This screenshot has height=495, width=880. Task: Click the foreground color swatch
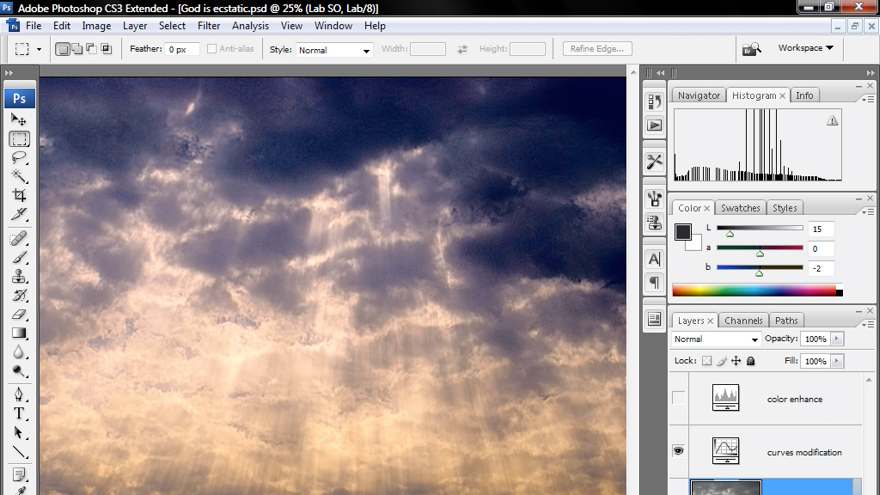683,232
